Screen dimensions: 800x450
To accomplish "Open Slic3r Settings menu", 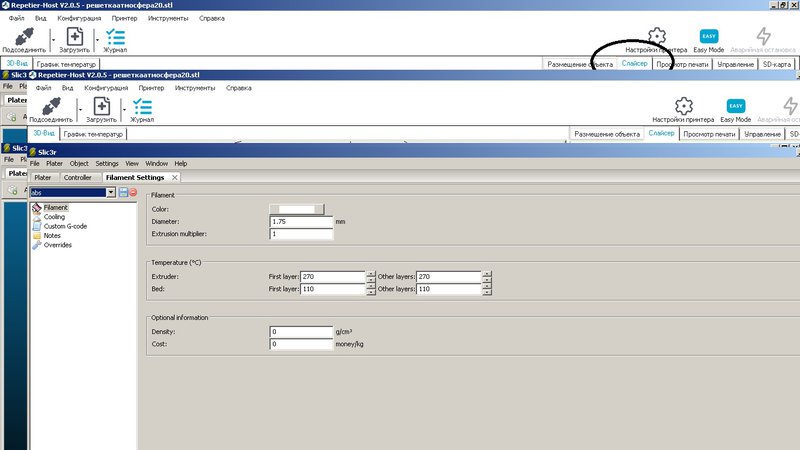I will 106,163.
